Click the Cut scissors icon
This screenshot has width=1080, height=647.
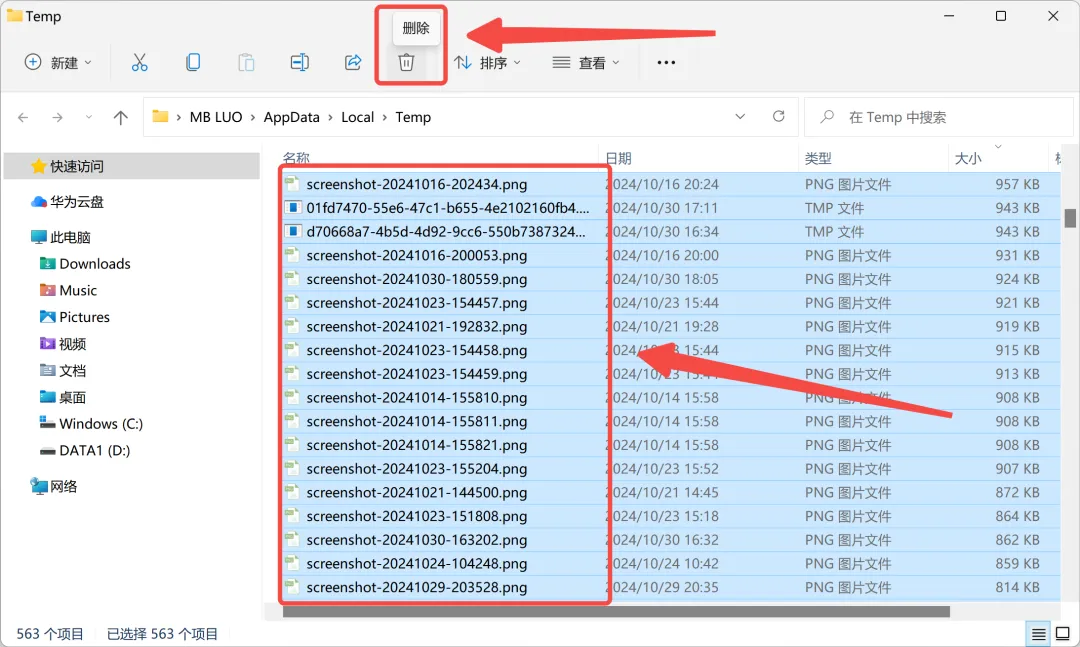139,63
